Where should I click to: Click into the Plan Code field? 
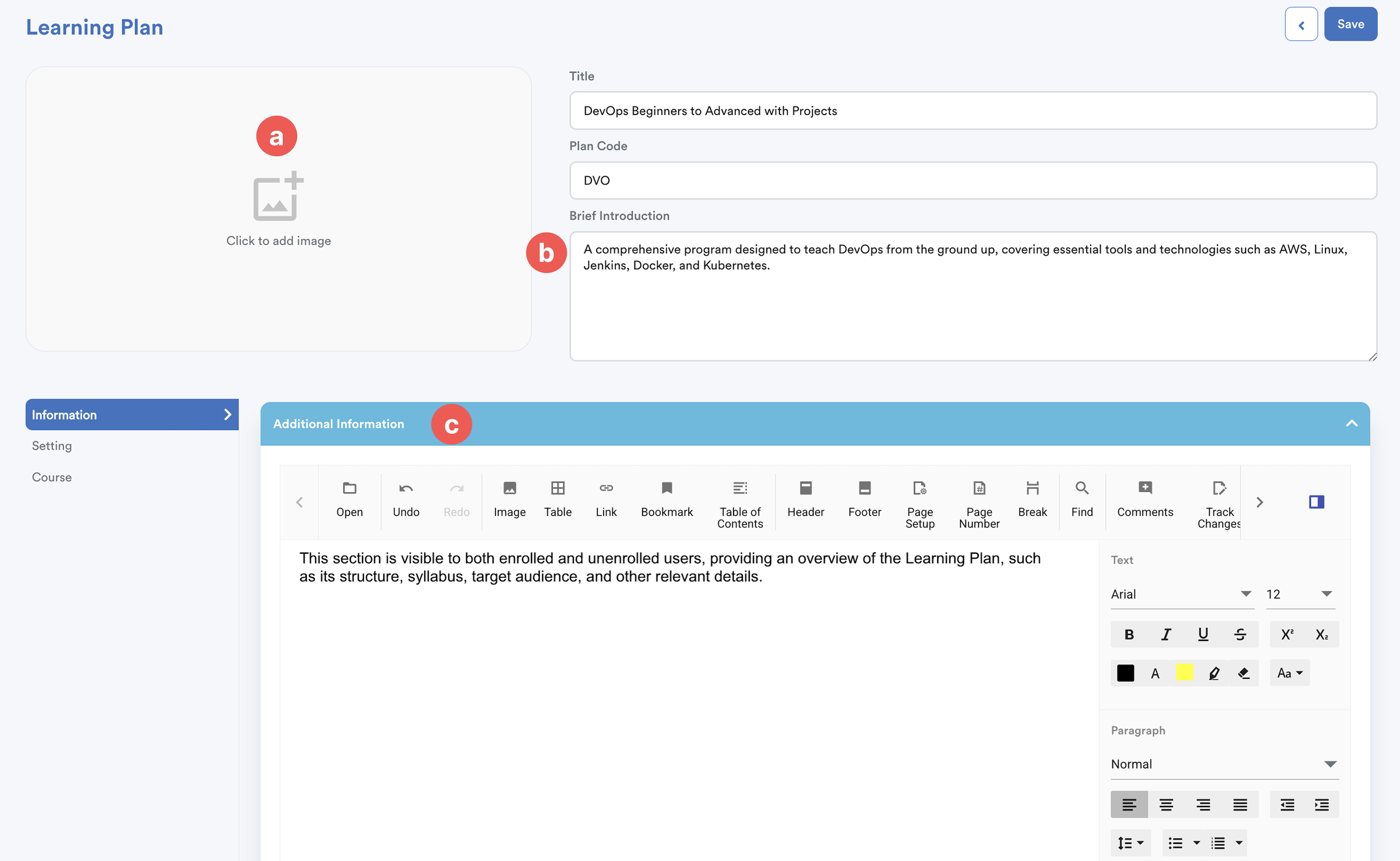[972, 181]
